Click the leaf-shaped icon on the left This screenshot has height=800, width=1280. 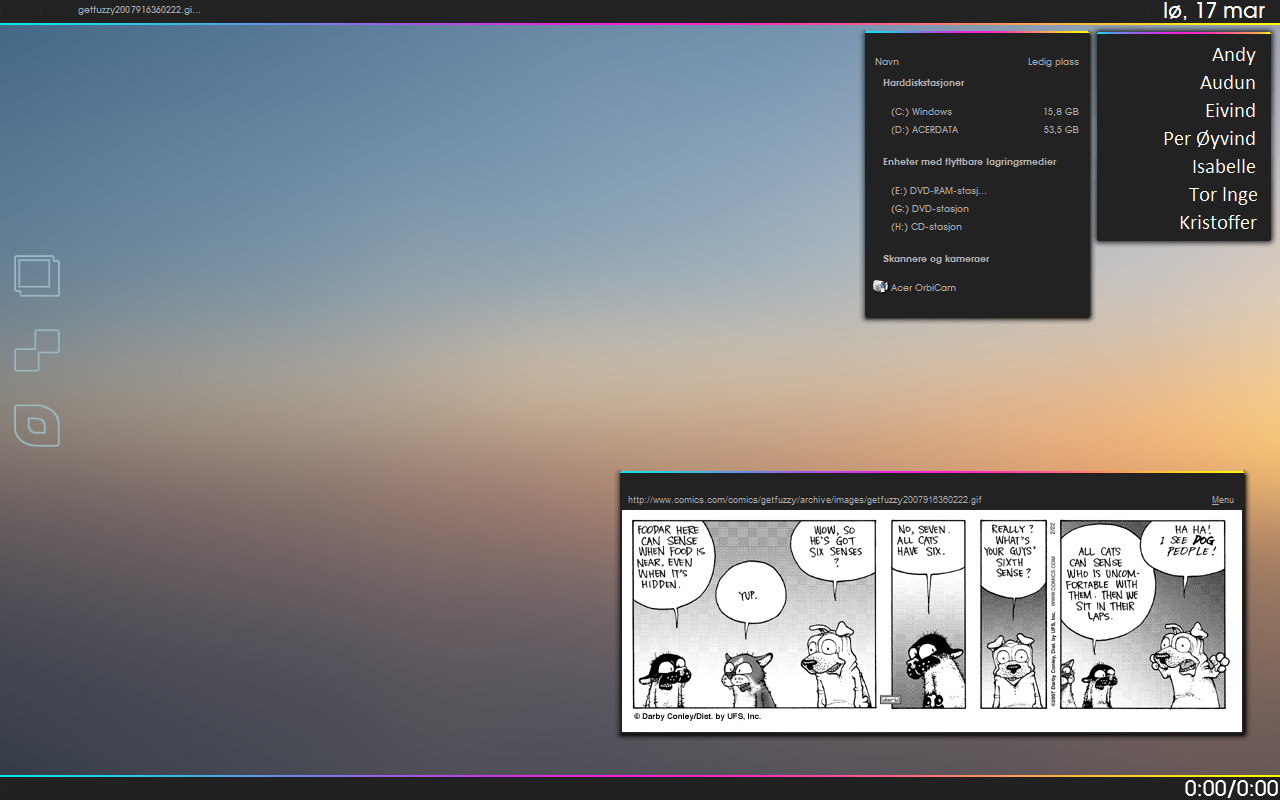coord(37,425)
